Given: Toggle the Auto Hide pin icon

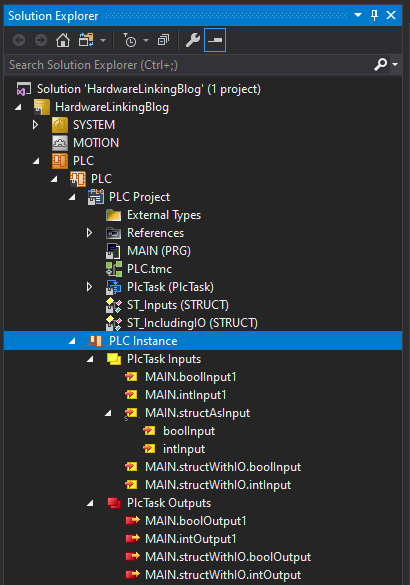Looking at the screenshot, I should coord(374,15).
